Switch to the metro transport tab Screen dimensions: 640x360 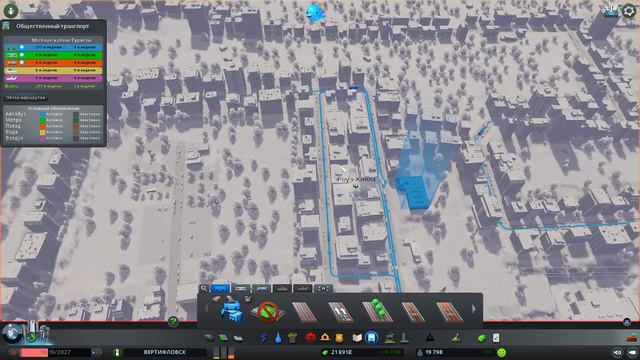click(241, 289)
